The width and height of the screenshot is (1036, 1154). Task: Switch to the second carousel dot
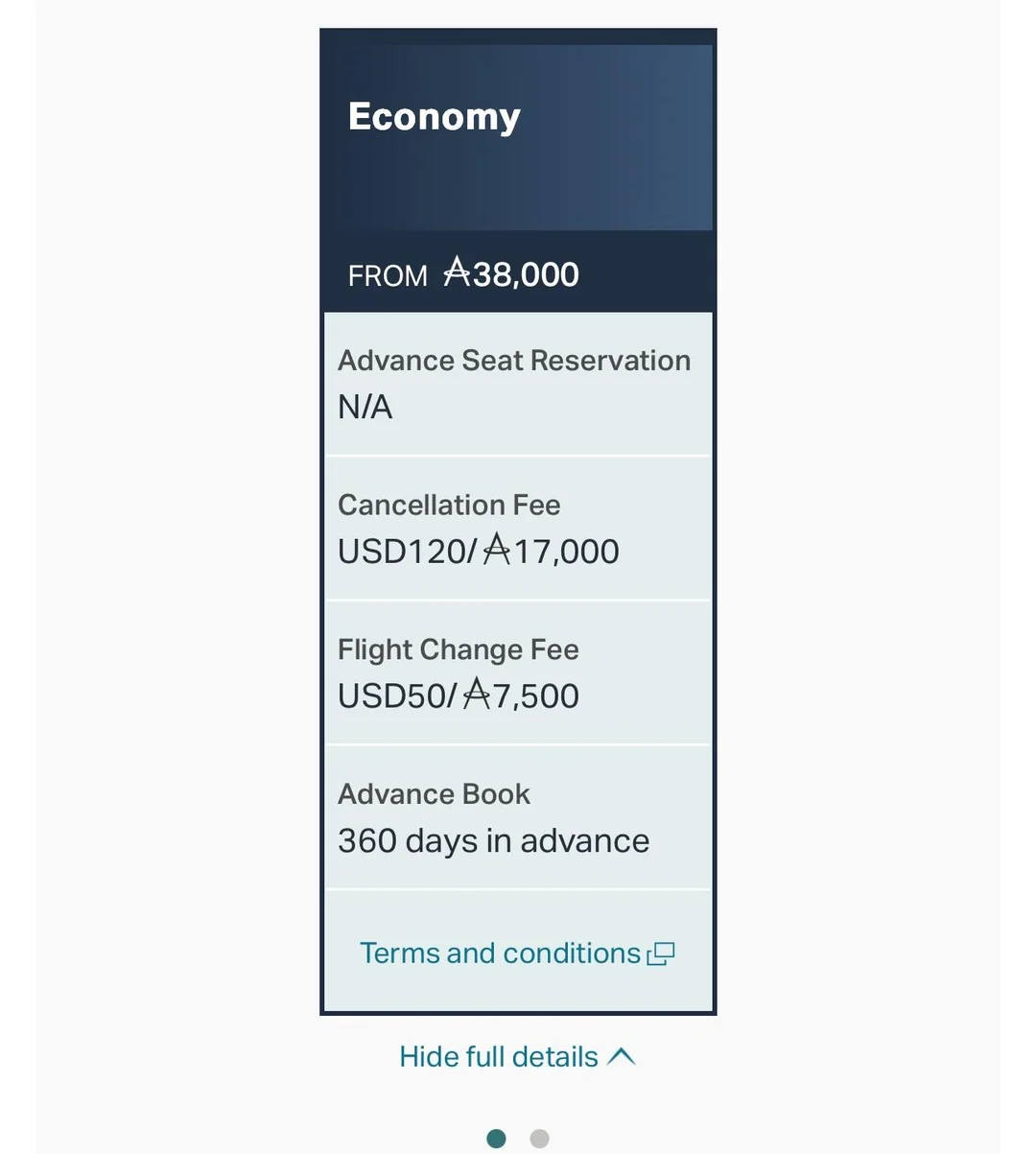click(x=539, y=1139)
